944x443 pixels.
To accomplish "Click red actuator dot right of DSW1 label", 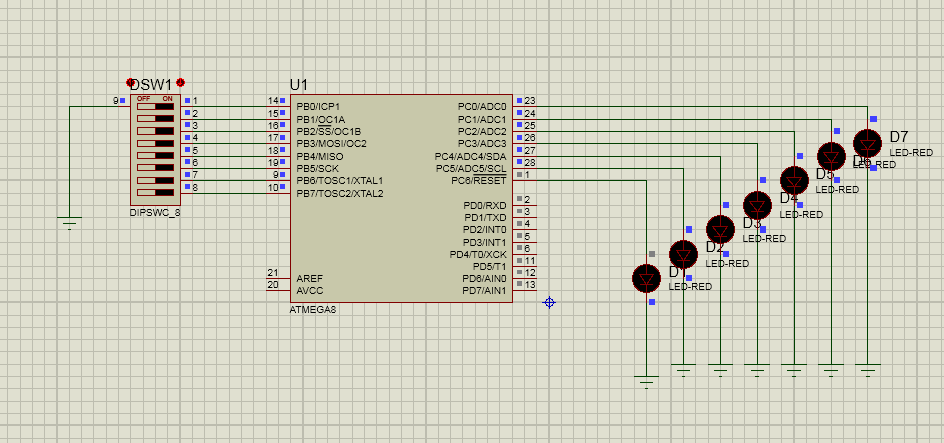I will click(x=181, y=82).
